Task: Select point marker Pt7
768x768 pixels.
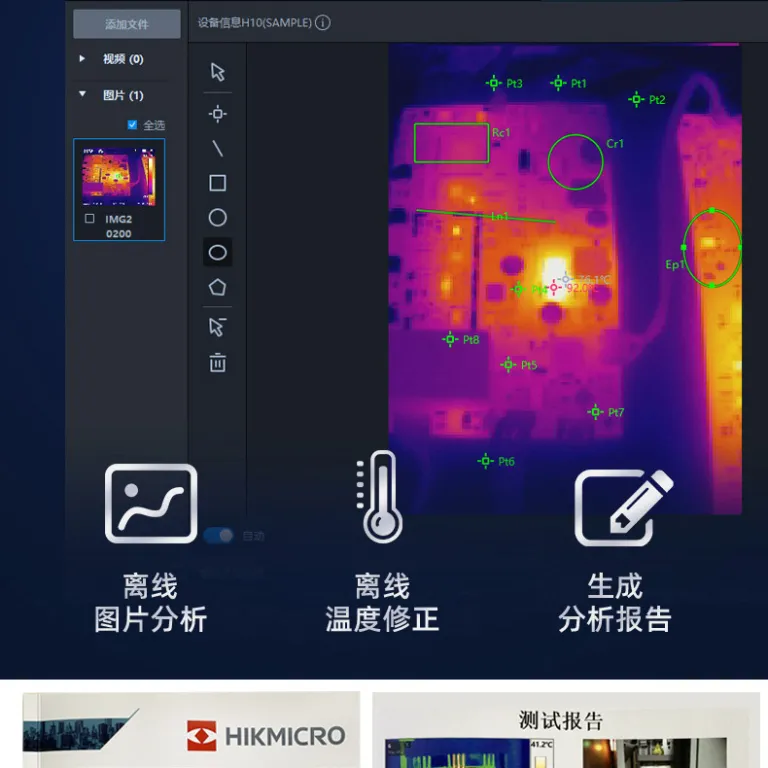Action: click(595, 412)
